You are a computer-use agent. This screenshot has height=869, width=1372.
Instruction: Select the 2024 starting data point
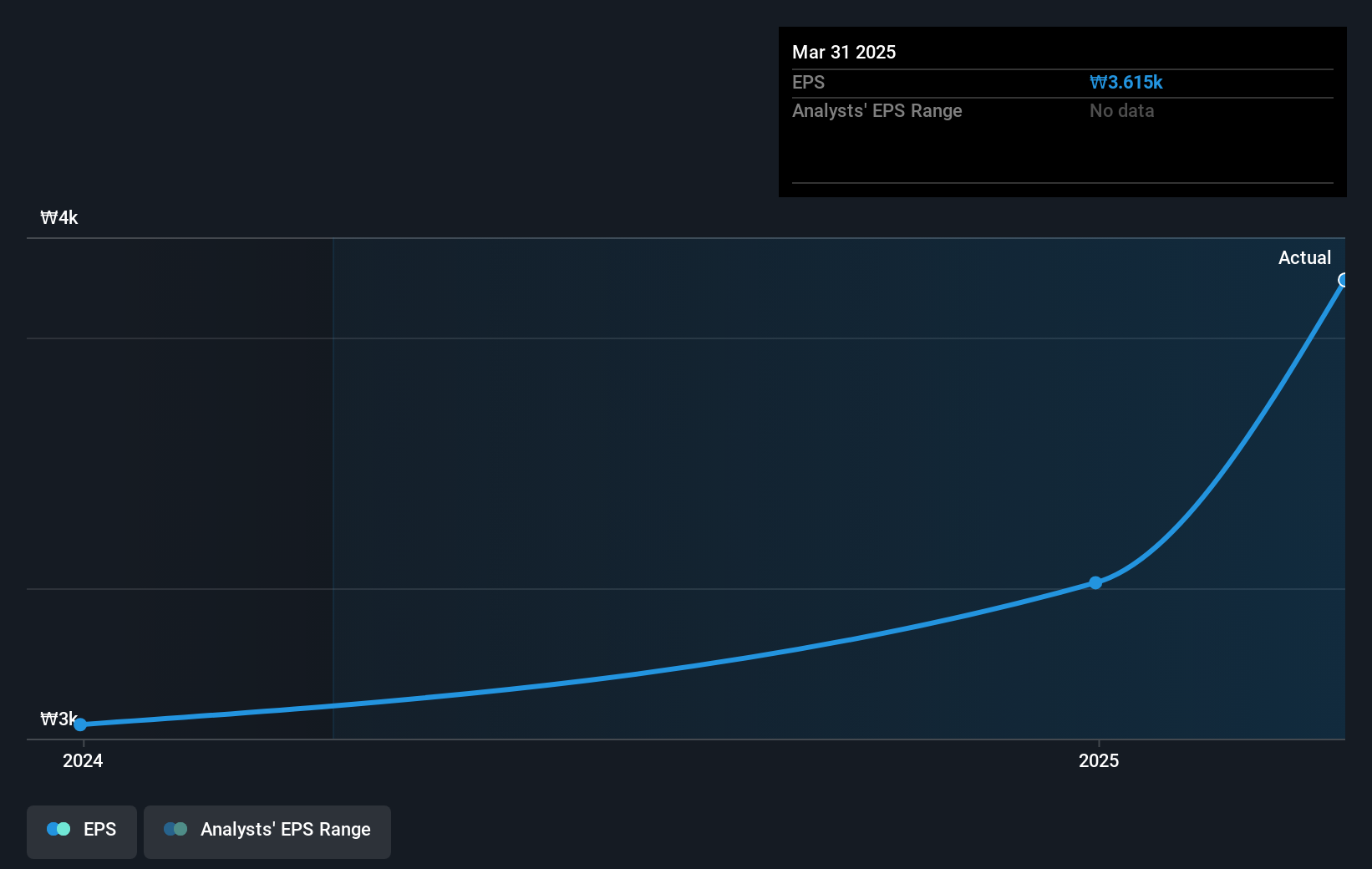point(80,724)
